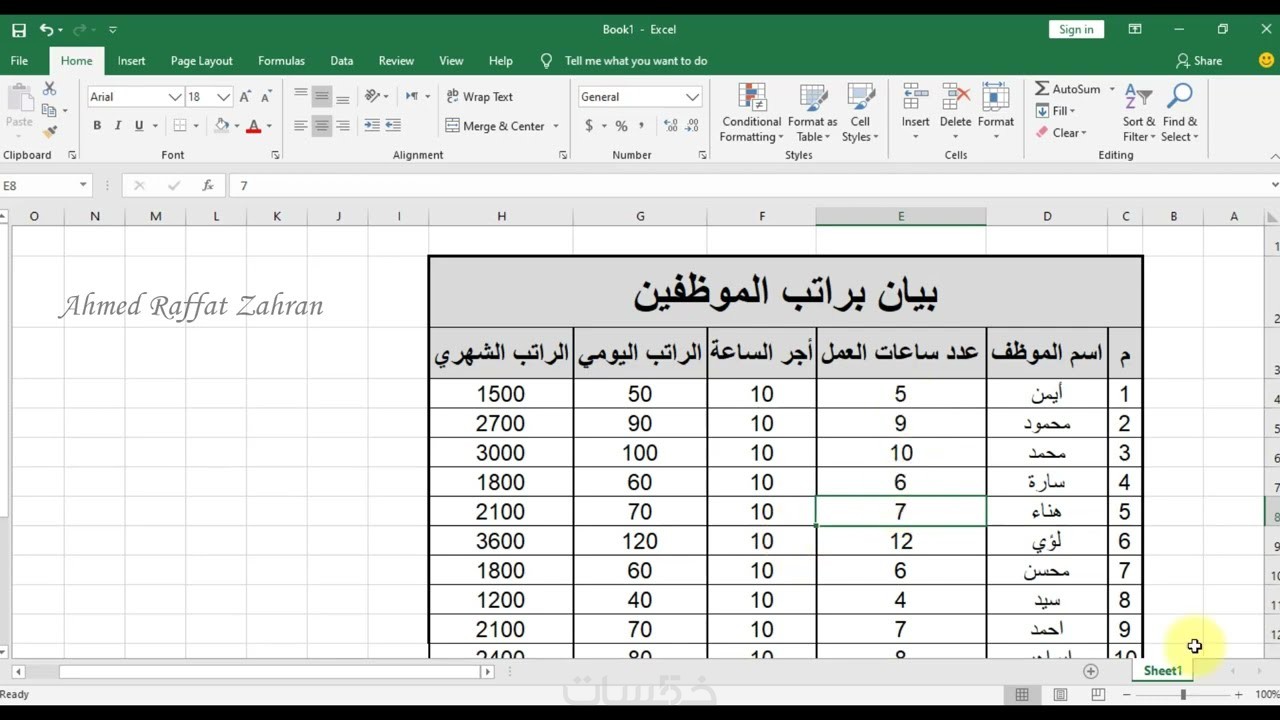Click the Decrease Decimal icon
This screenshot has width=1280, height=720.
(691, 126)
